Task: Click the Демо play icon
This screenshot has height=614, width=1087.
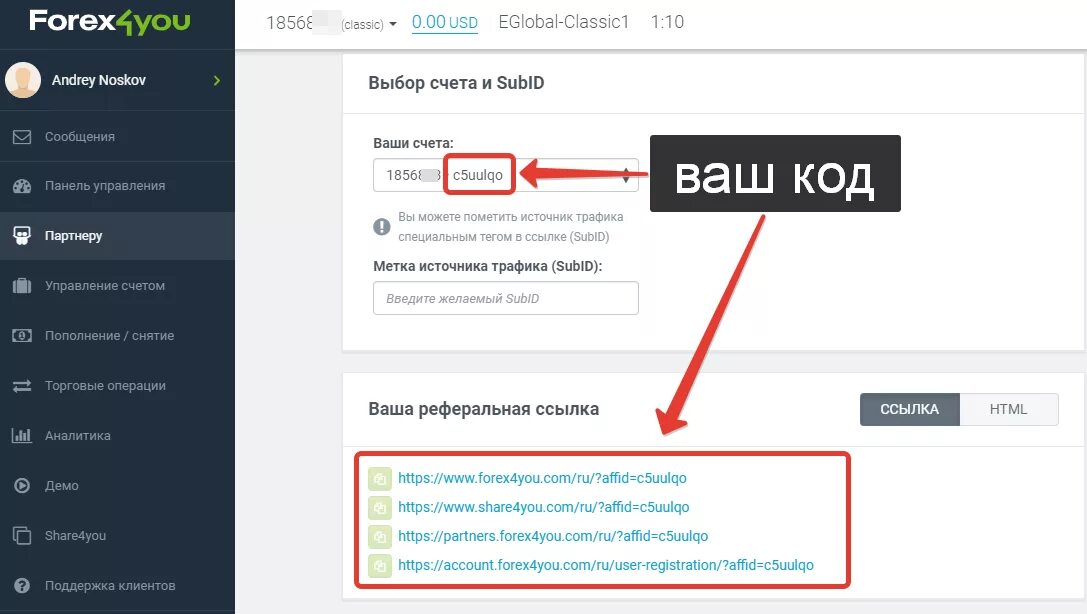Action: pos(22,485)
